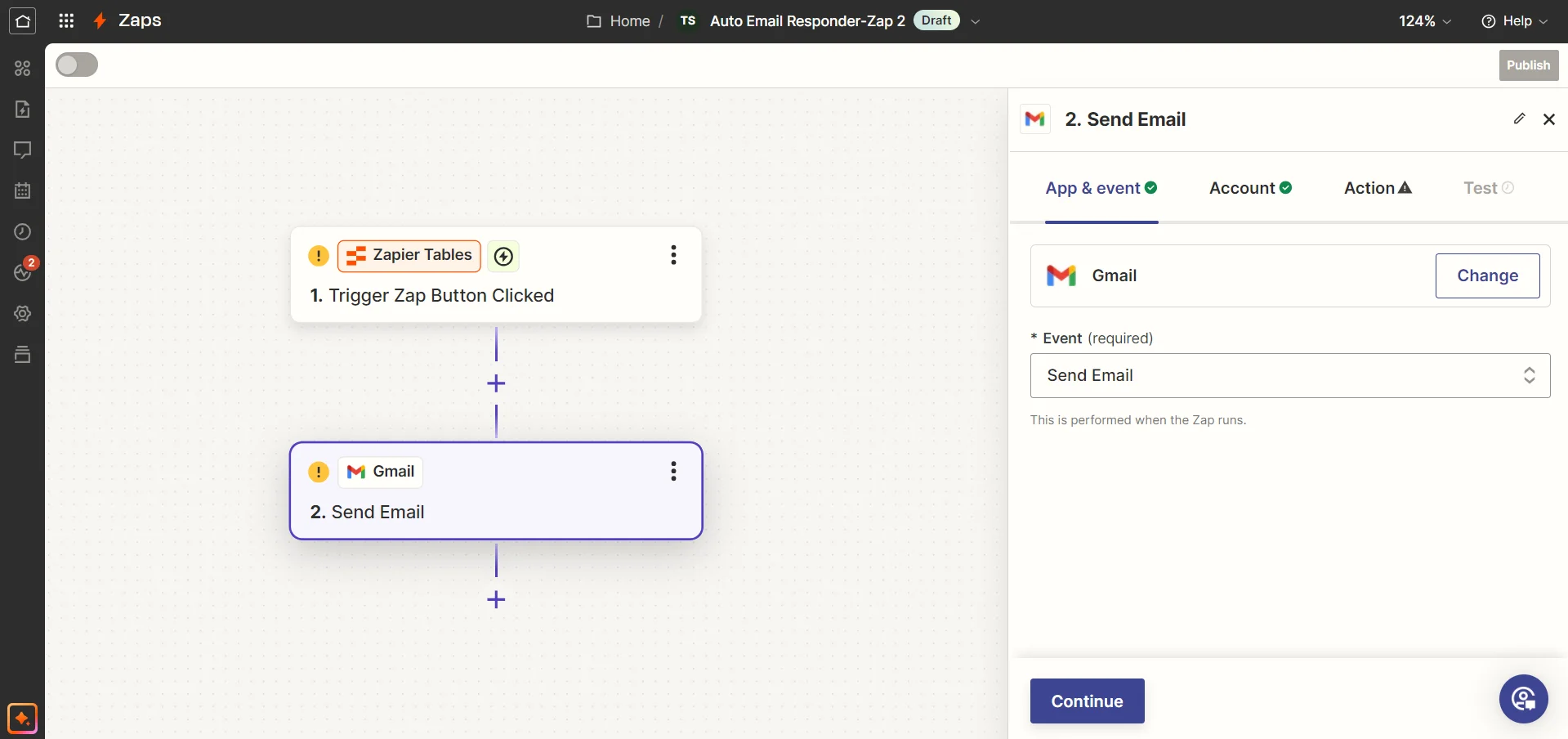Click the Gmail app chip on step 2
Viewport: 1568px width, 739px height.
click(381, 472)
